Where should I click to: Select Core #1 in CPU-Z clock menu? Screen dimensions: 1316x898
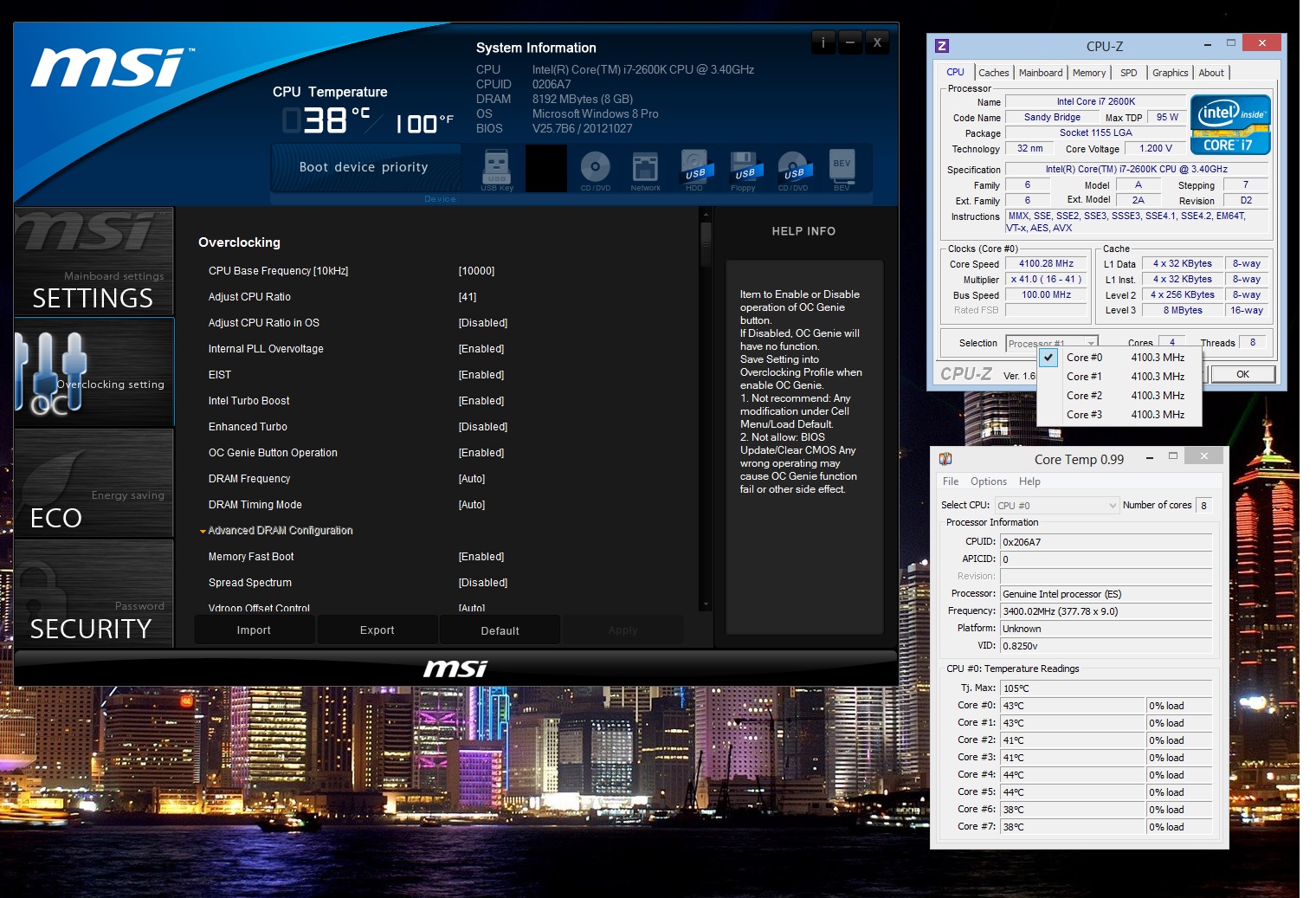(1119, 377)
